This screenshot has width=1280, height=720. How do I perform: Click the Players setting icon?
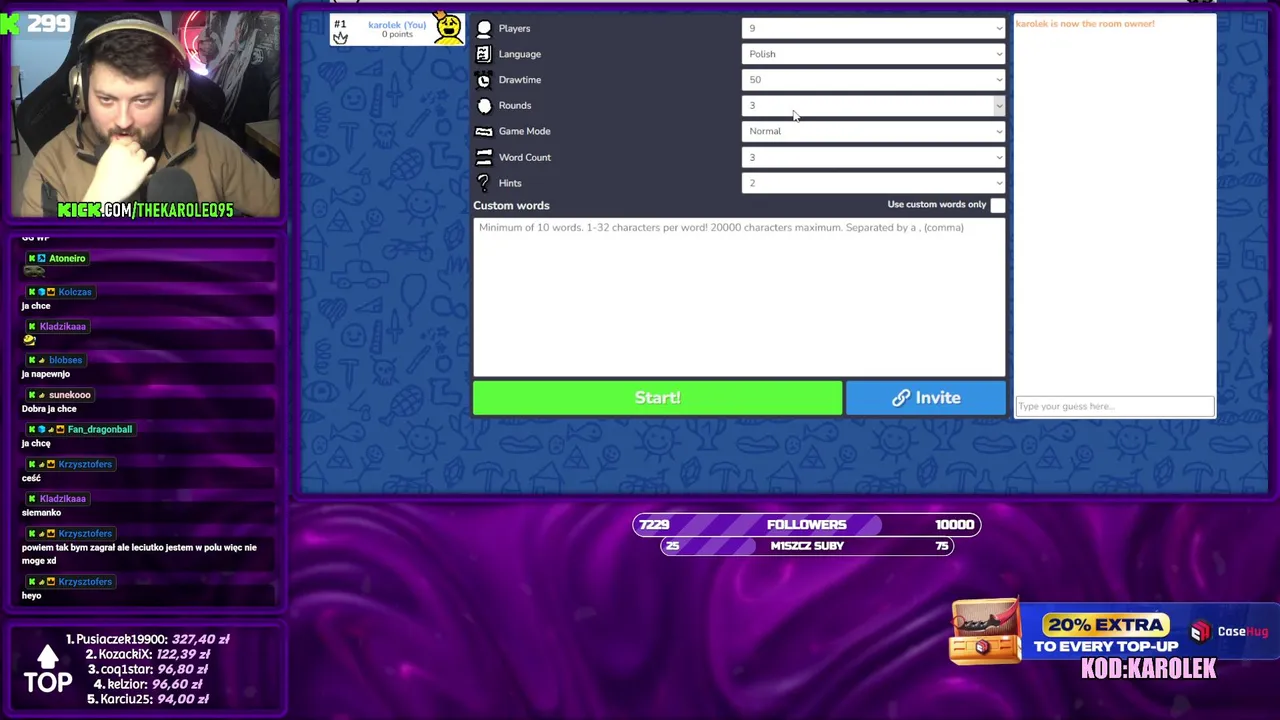(484, 28)
